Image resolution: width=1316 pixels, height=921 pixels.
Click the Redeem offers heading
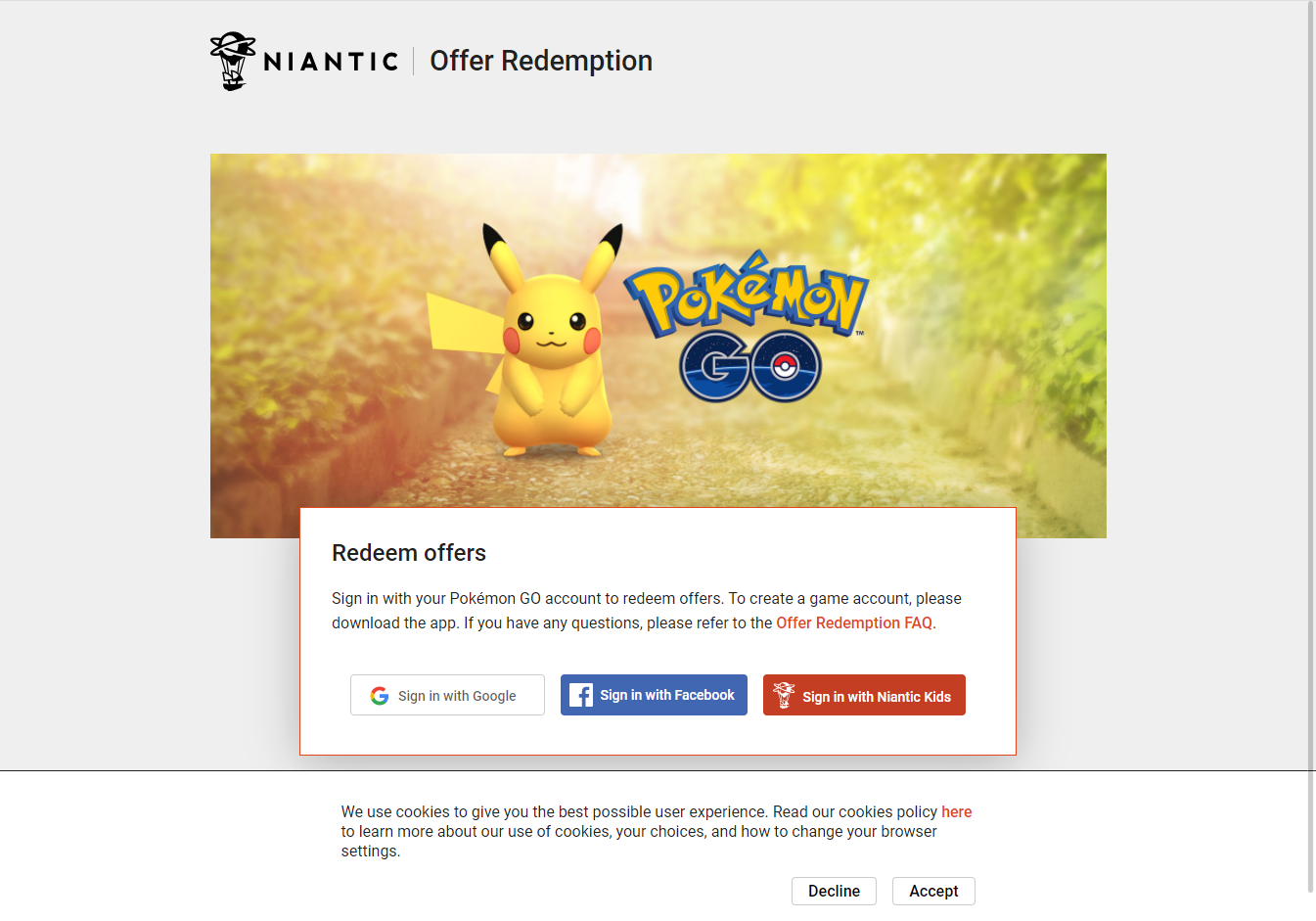tap(409, 553)
